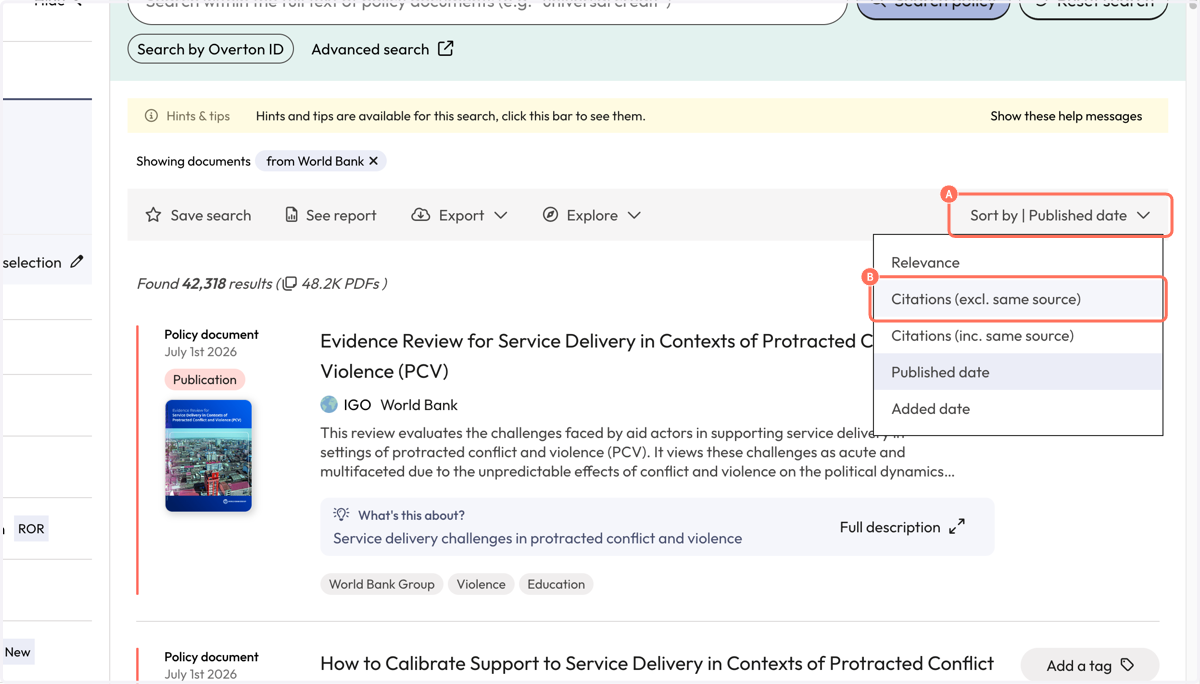Click the World Bank Group tag
1200x684 pixels.
pos(382,584)
